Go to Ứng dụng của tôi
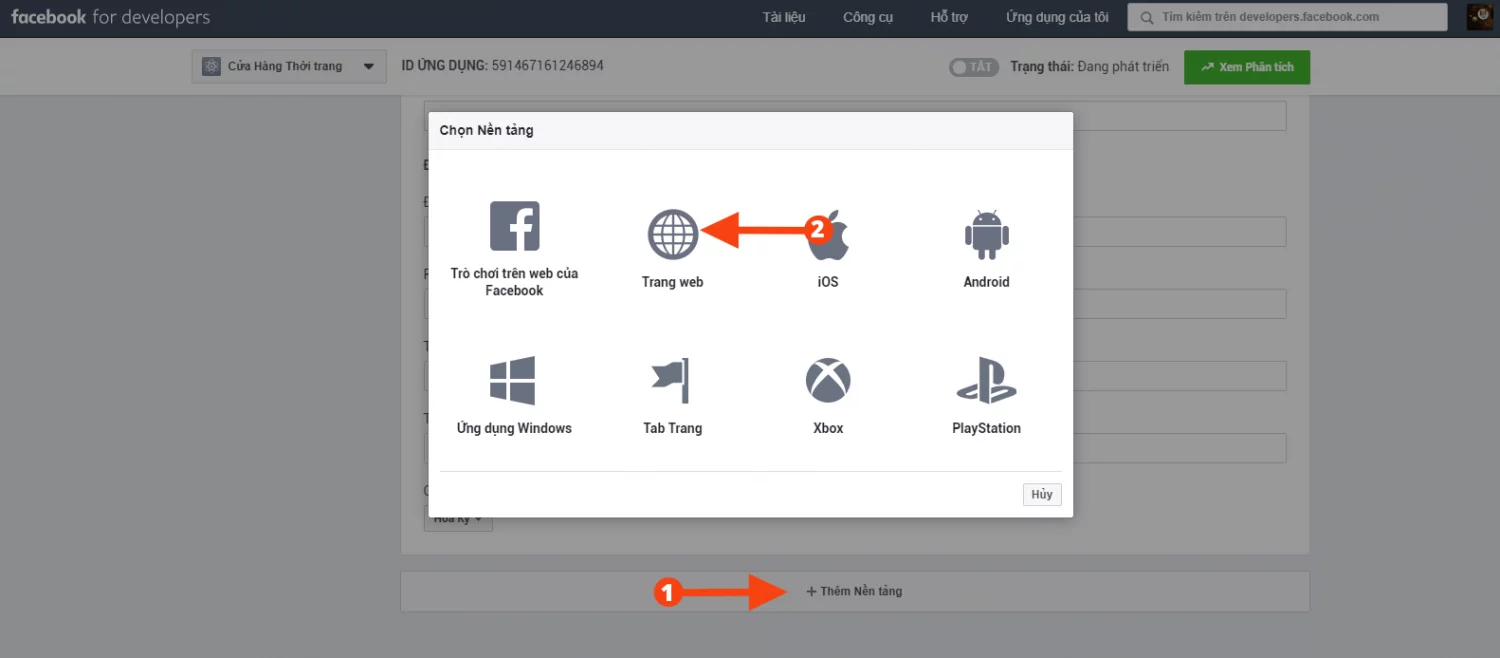 point(1057,17)
